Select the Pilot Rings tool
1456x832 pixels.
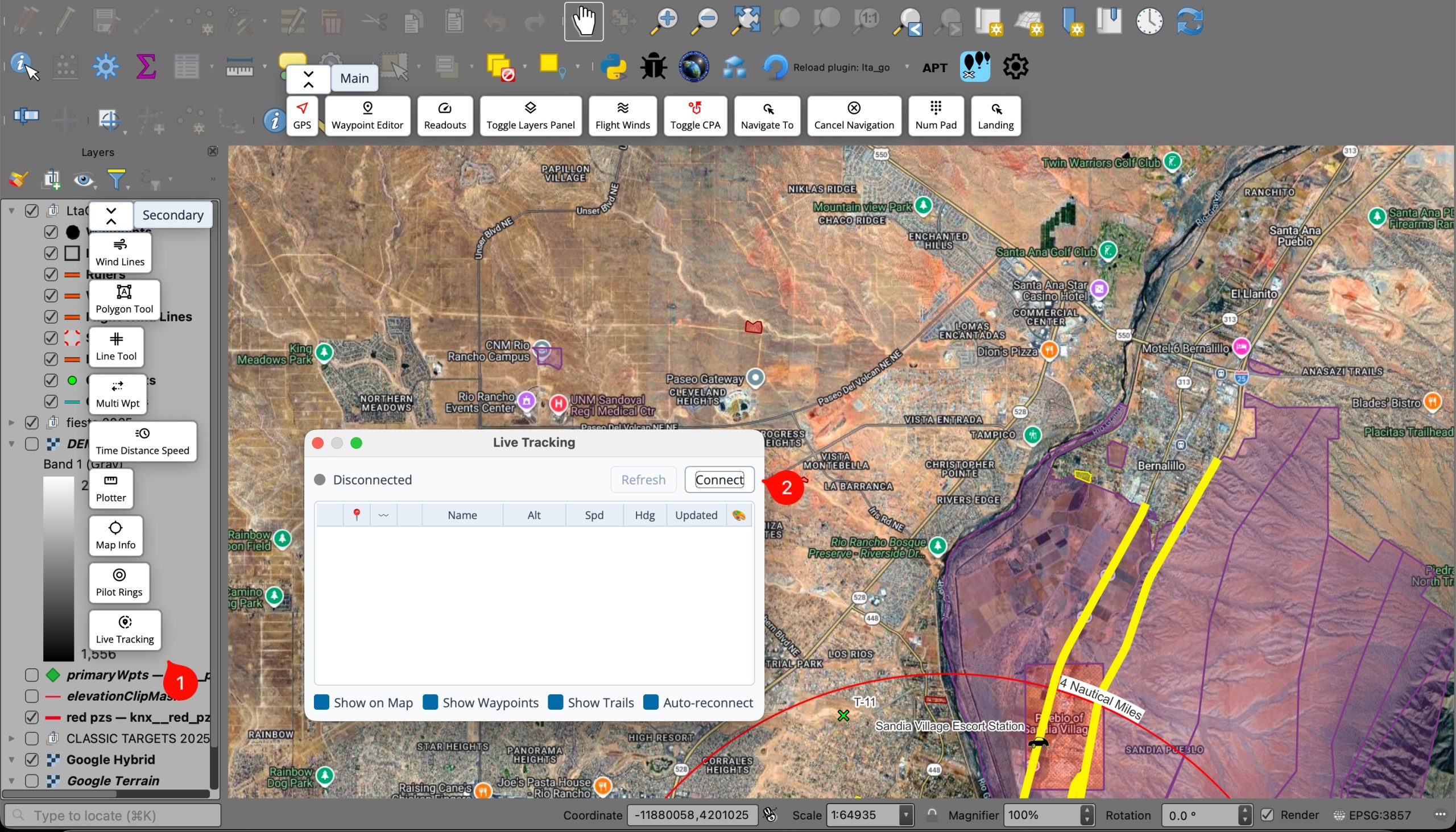[x=119, y=582]
